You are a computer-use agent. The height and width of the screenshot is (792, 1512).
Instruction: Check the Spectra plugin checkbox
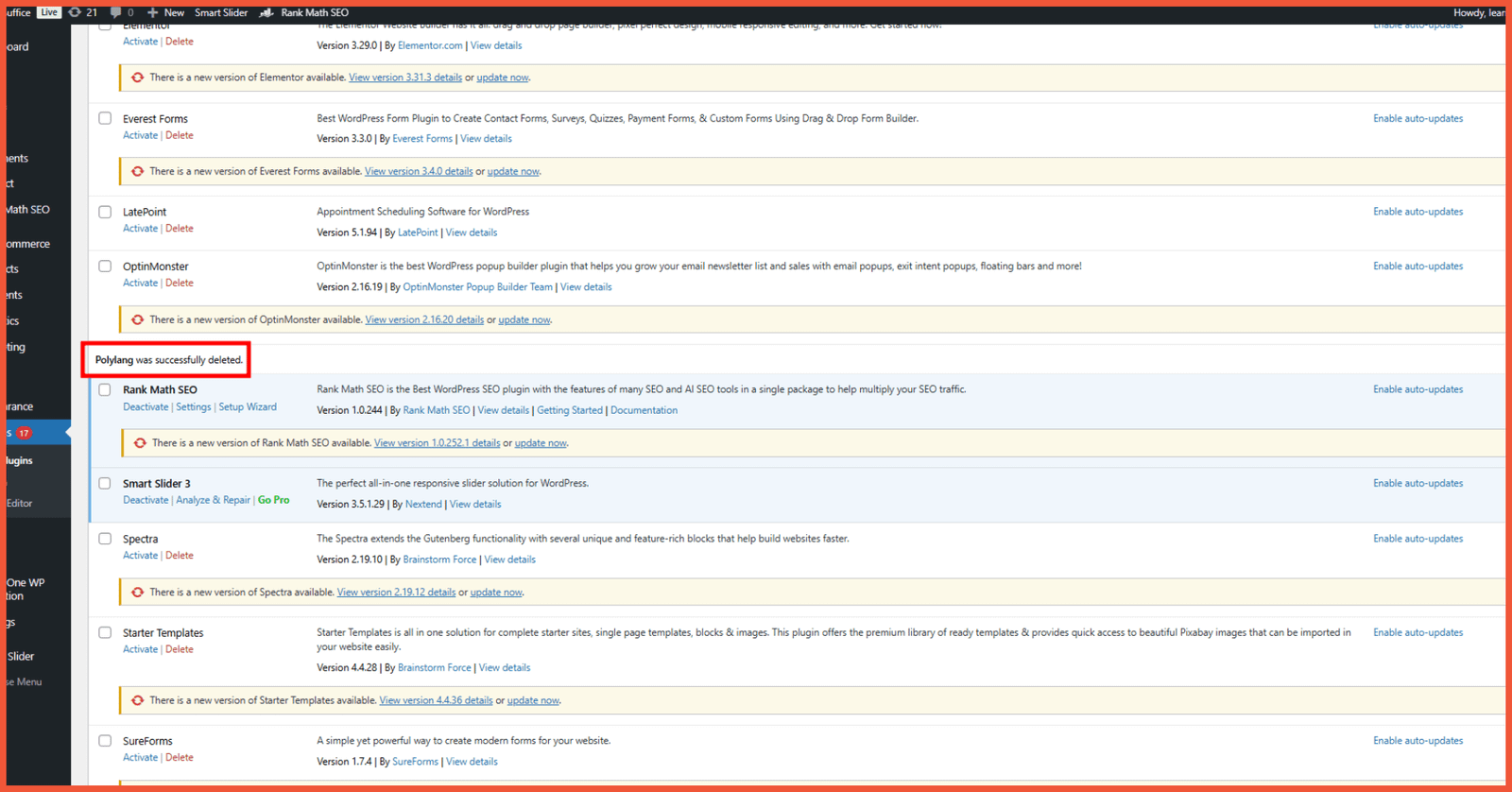[x=105, y=539]
